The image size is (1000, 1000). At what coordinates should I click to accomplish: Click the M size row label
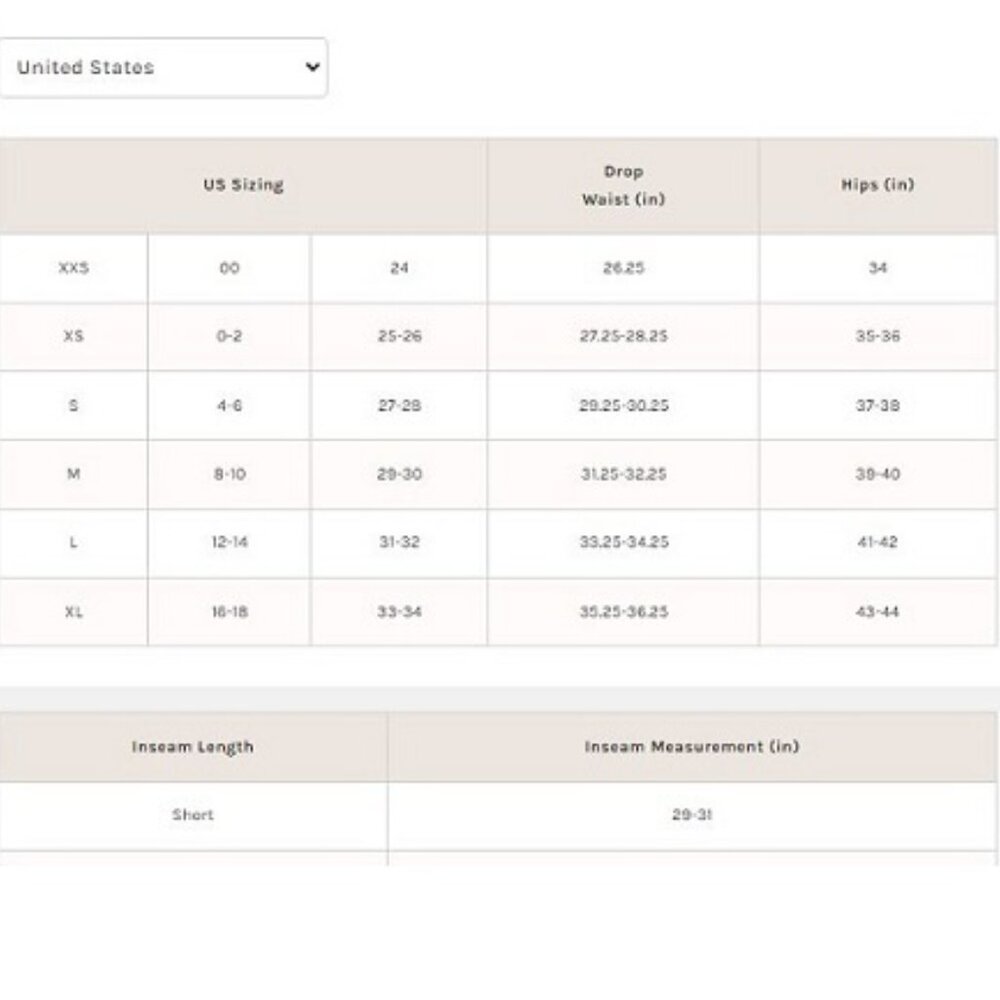[x=73, y=474]
